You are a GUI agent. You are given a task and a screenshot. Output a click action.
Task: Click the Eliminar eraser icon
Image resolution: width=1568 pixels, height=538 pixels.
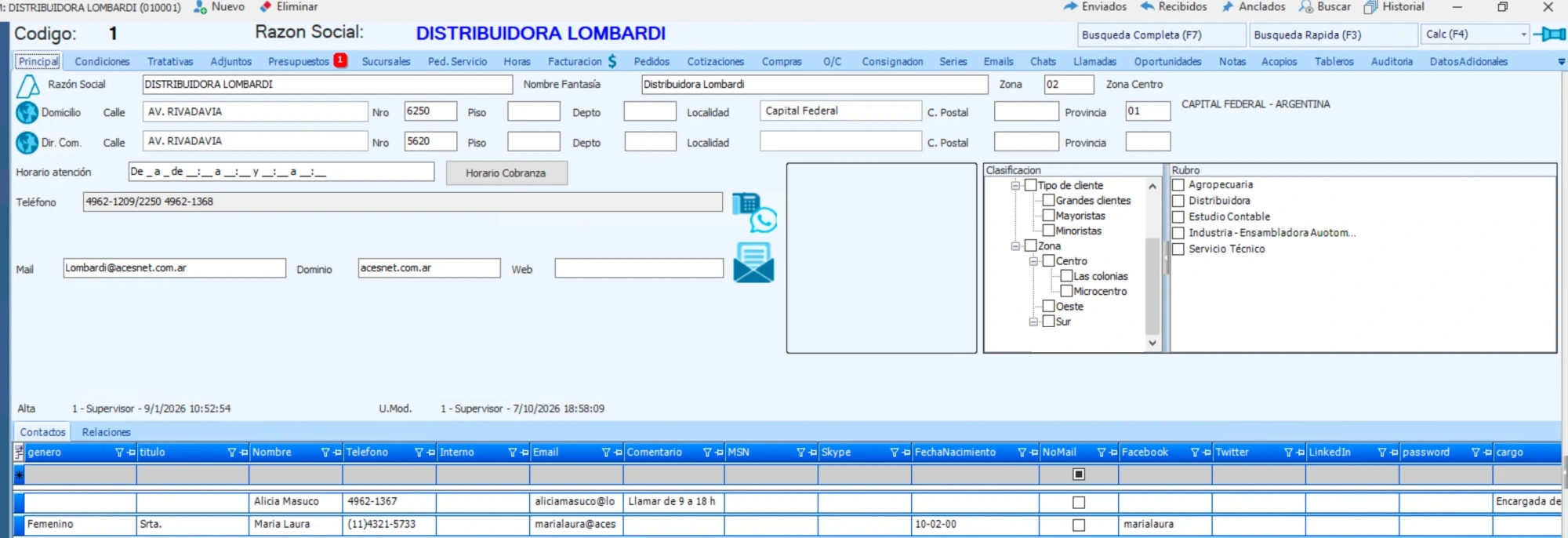click(265, 7)
